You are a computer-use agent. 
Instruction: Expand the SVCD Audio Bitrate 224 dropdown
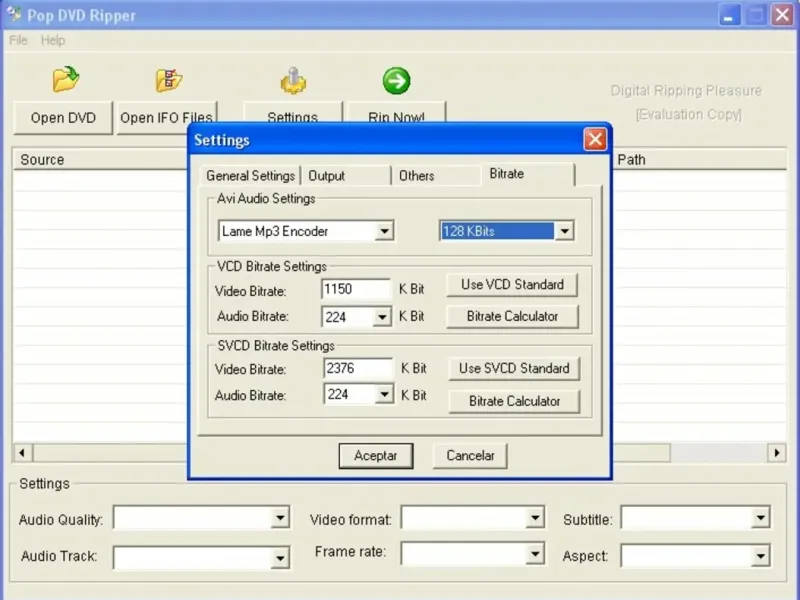384,394
